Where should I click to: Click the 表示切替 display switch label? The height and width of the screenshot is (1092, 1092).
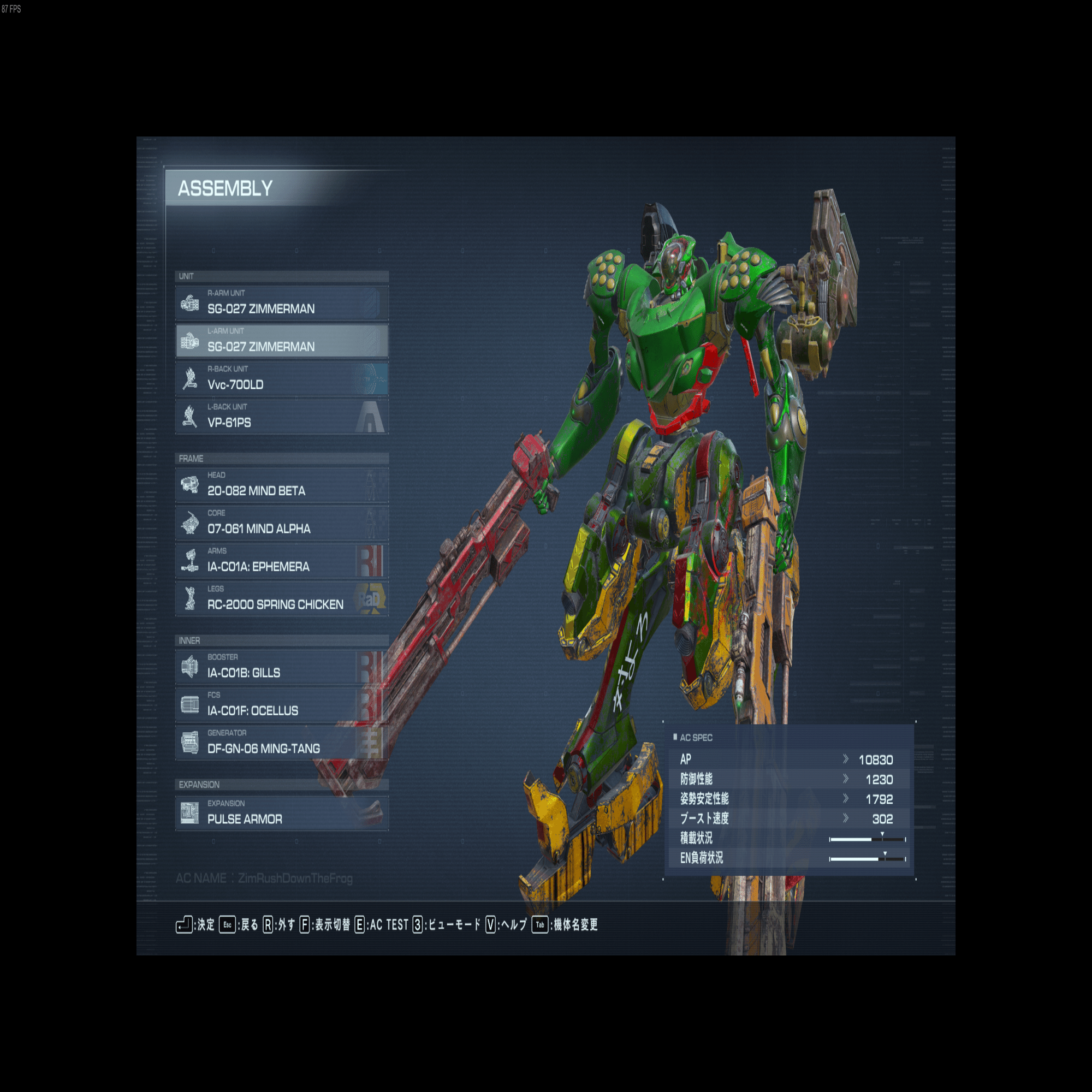(x=333, y=925)
